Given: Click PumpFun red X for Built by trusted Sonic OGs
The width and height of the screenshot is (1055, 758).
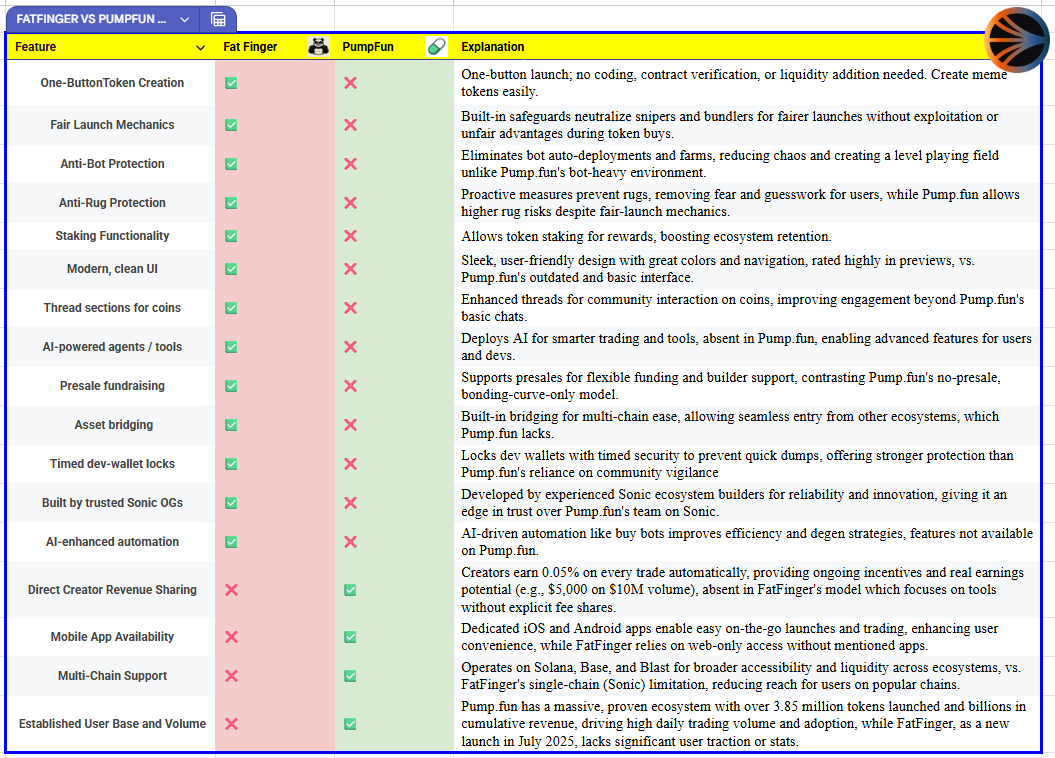Looking at the screenshot, I should [351, 503].
